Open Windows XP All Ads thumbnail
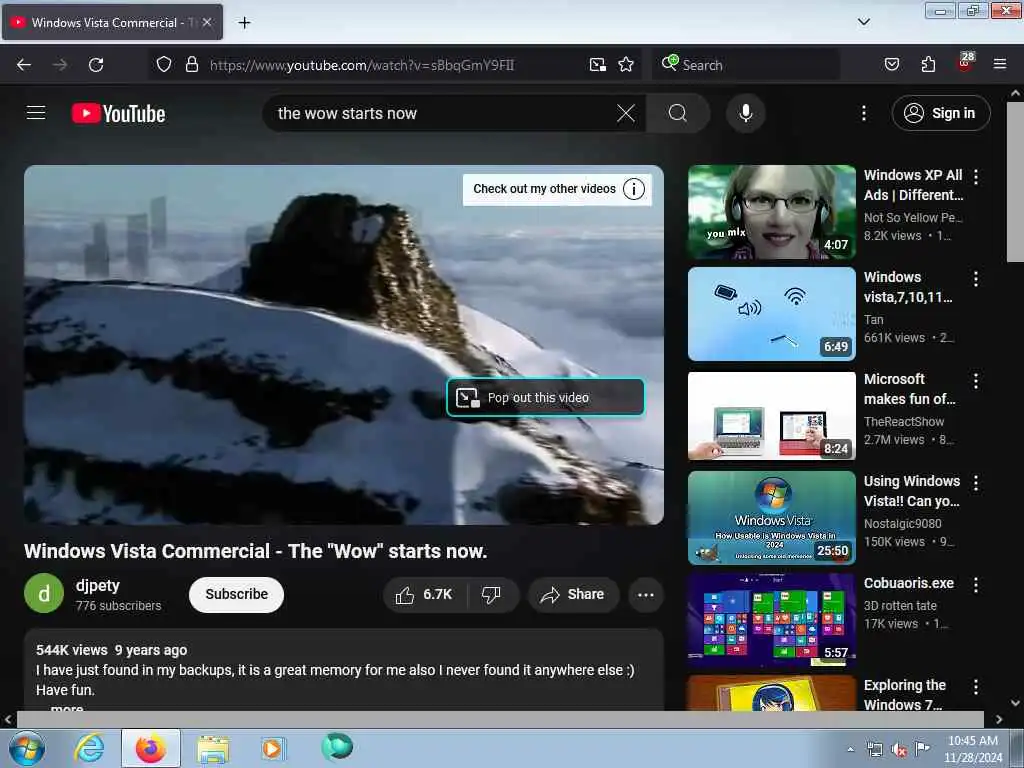 click(x=771, y=212)
